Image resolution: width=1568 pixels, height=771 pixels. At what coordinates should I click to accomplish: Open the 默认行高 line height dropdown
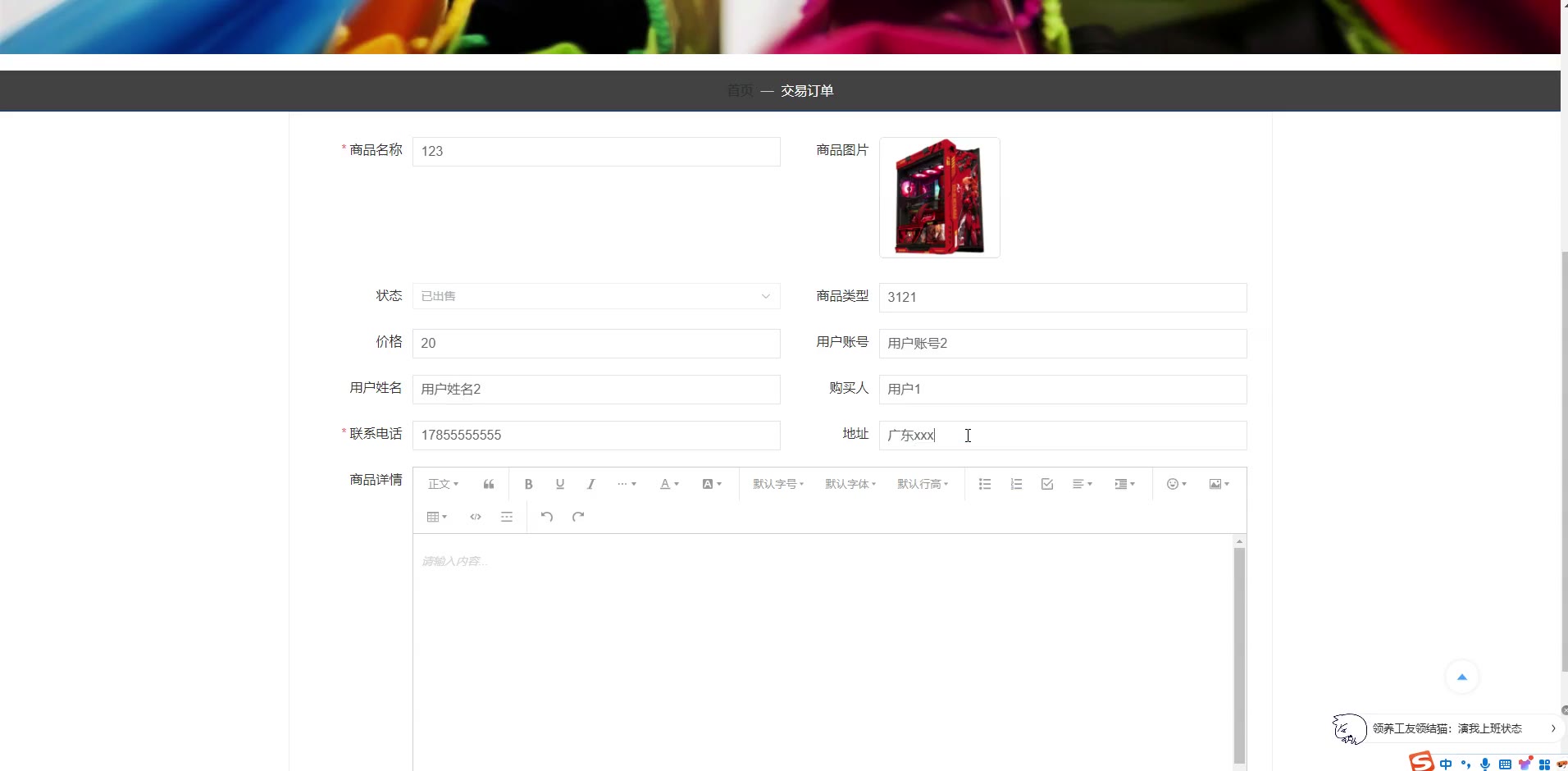(923, 484)
